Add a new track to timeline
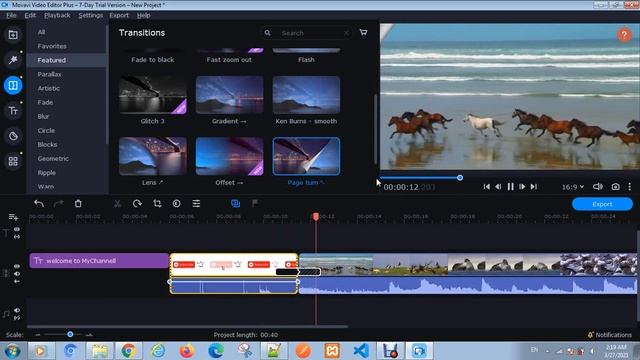 pos(13,217)
